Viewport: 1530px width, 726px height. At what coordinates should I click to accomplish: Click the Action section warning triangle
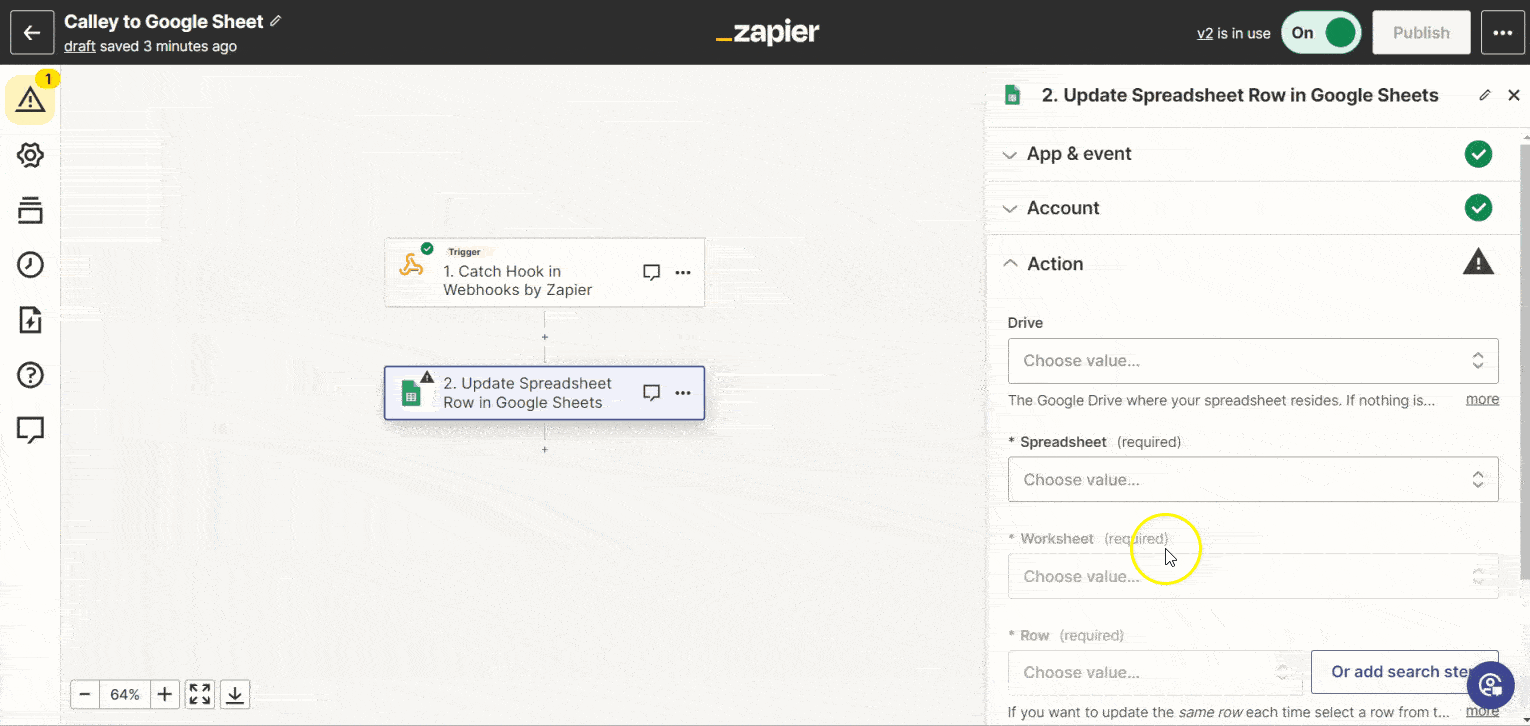click(x=1478, y=262)
